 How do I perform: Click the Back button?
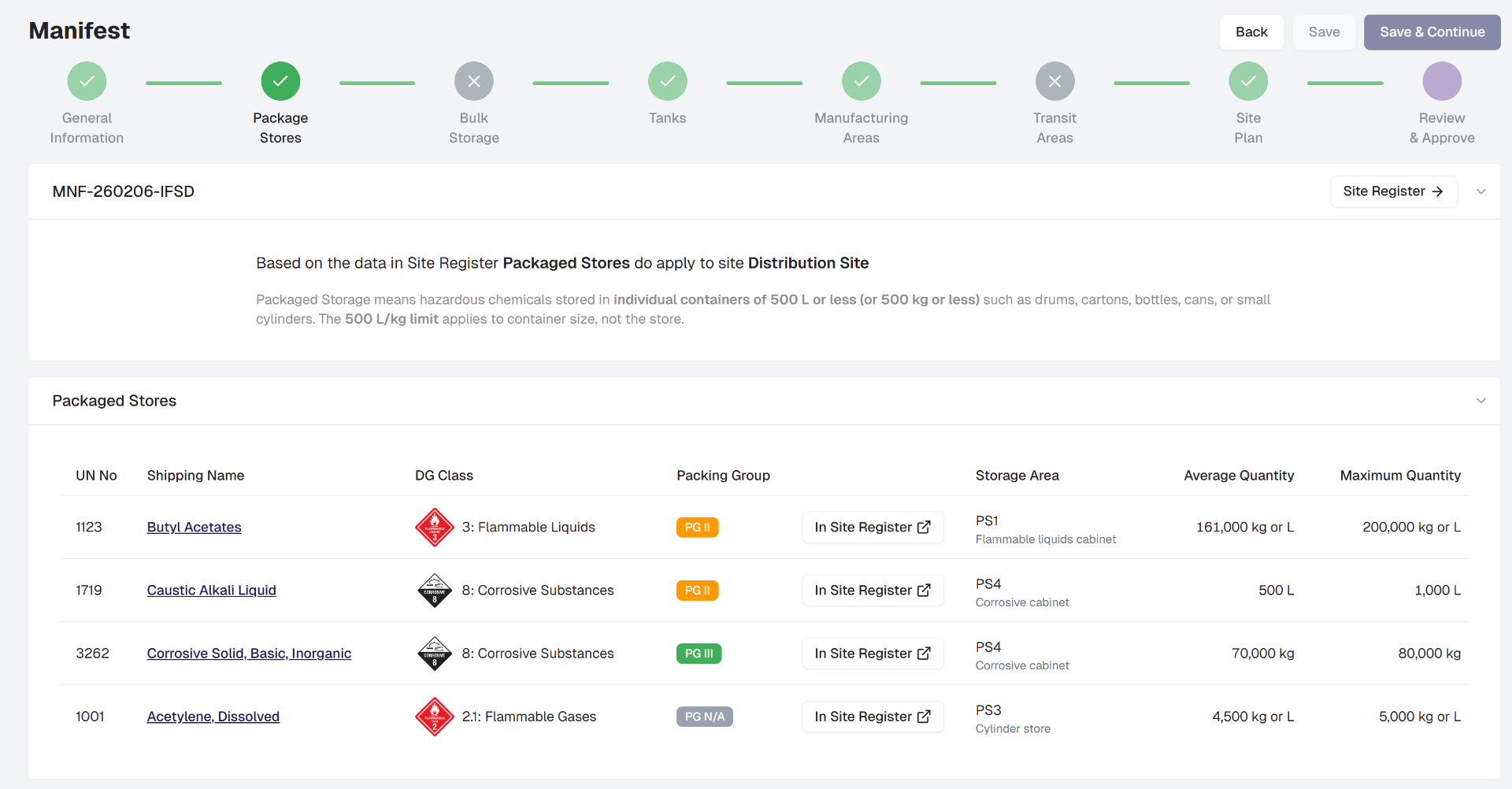coord(1251,32)
